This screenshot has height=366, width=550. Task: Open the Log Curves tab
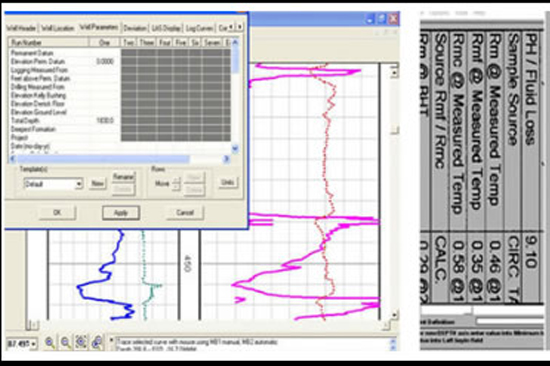[199, 28]
